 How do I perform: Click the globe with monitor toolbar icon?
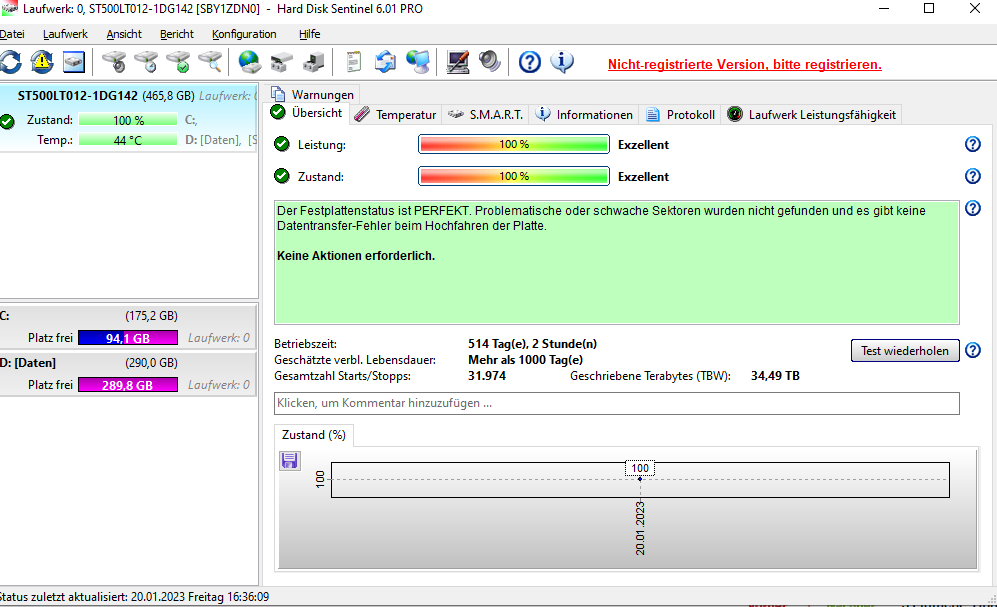[418, 62]
